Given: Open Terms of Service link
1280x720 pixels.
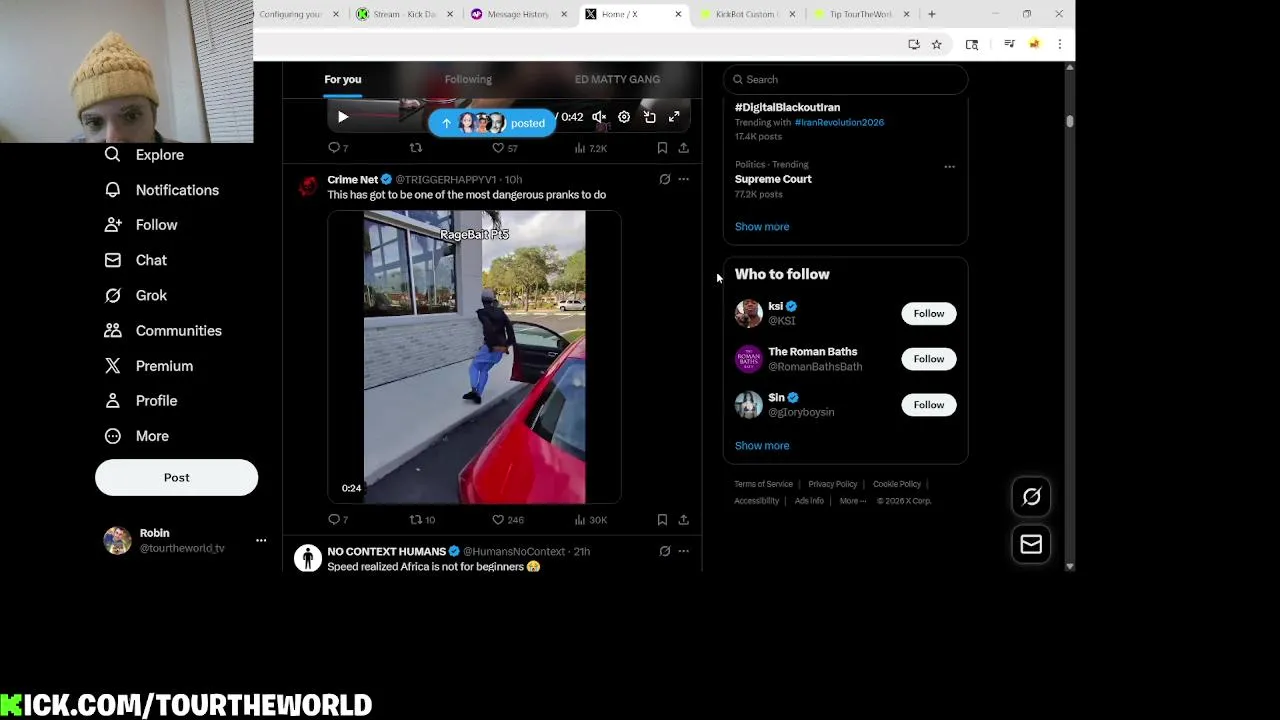Looking at the screenshot, I should click(763, 484).
